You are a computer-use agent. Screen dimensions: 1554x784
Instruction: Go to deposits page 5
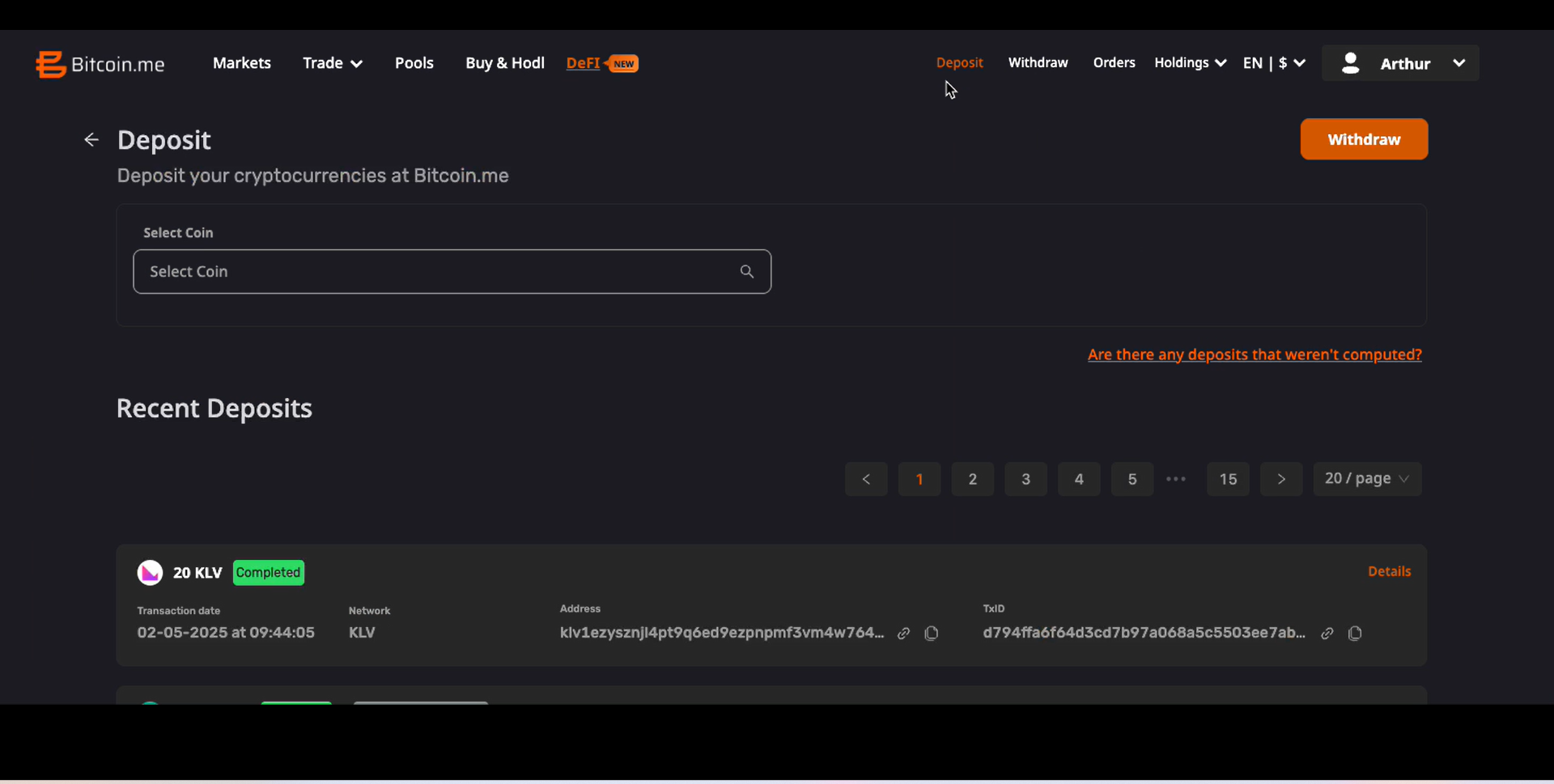coord(1132,479)
